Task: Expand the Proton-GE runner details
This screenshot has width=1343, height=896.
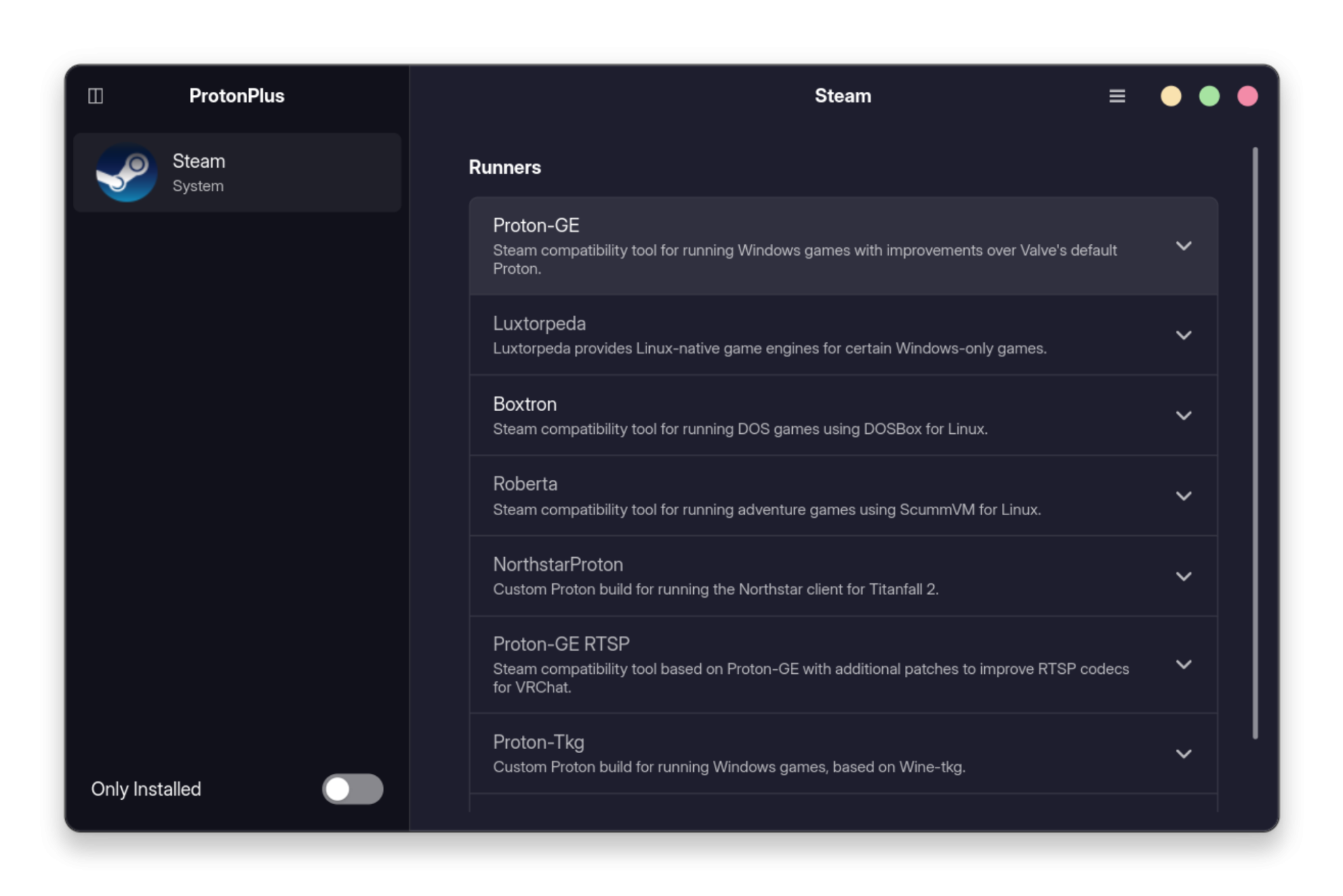Action: tap(1184, 246)
